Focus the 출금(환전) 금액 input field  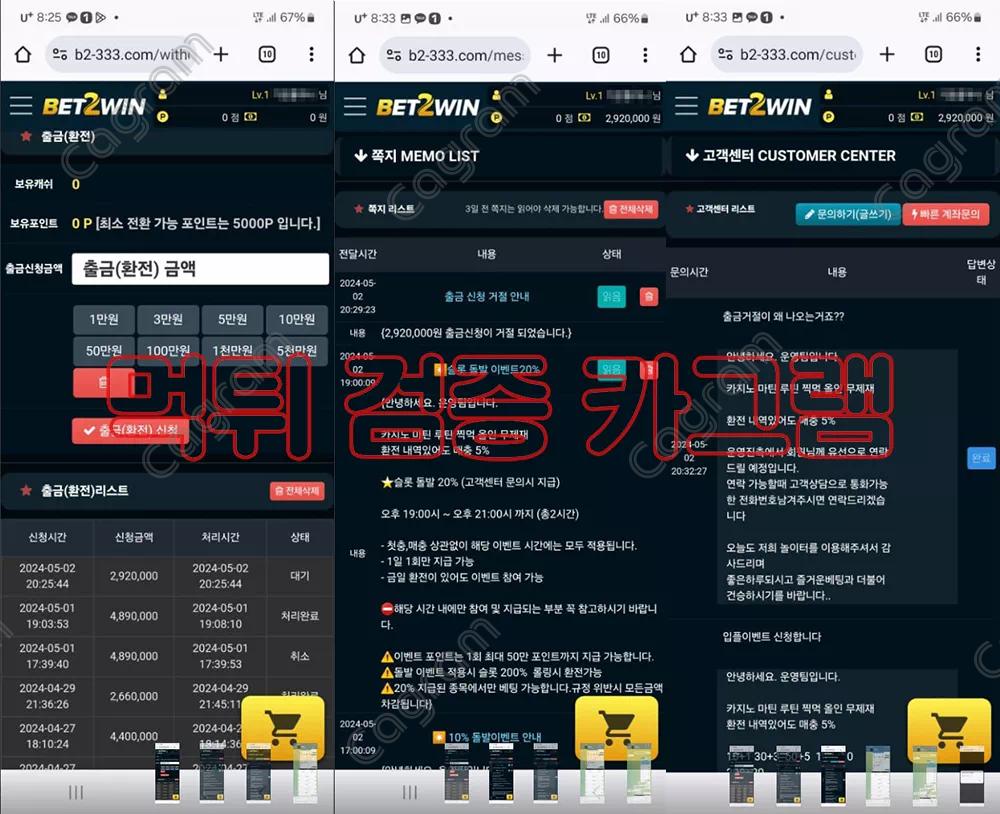200,269
